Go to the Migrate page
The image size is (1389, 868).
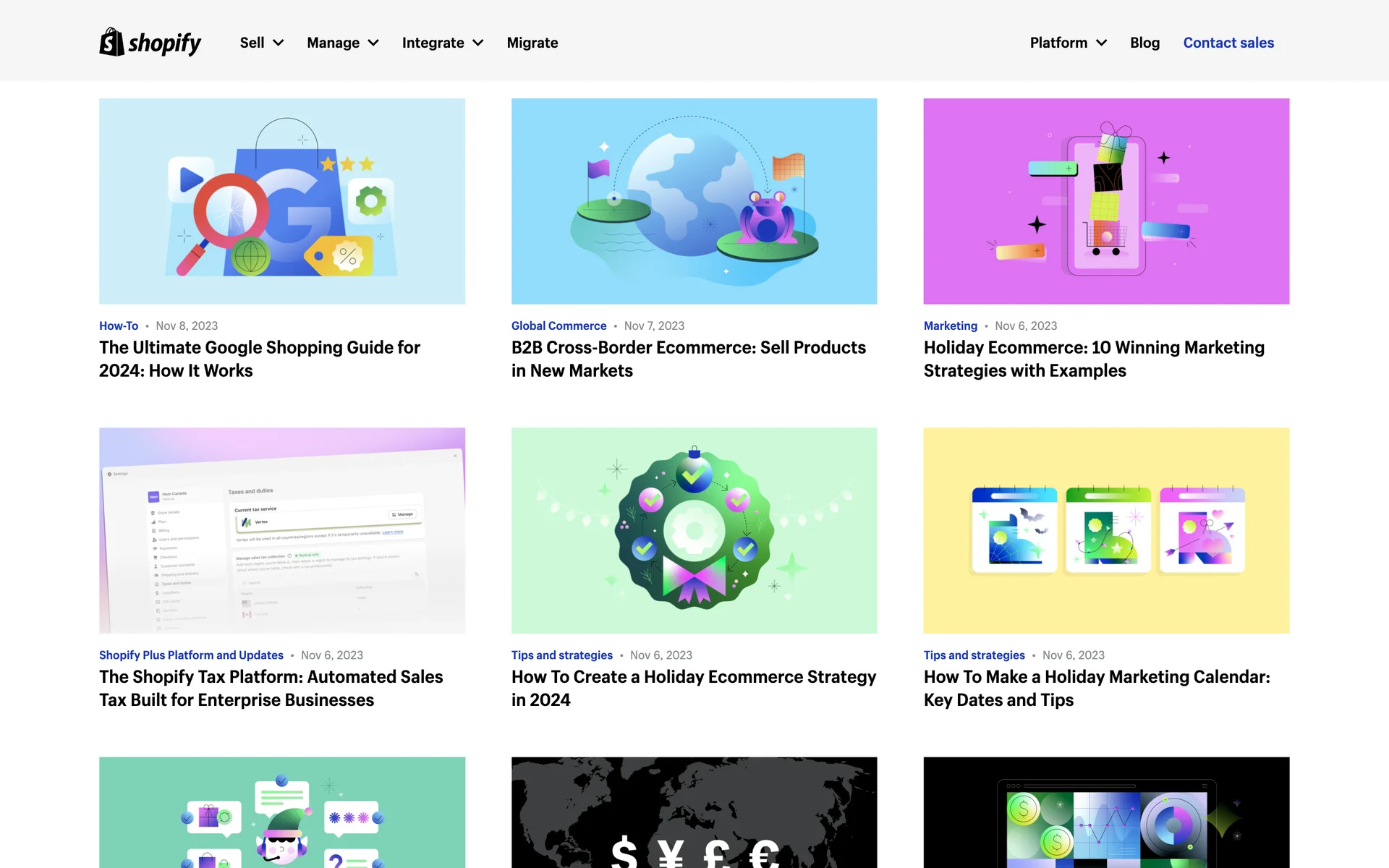click(532, 43)
